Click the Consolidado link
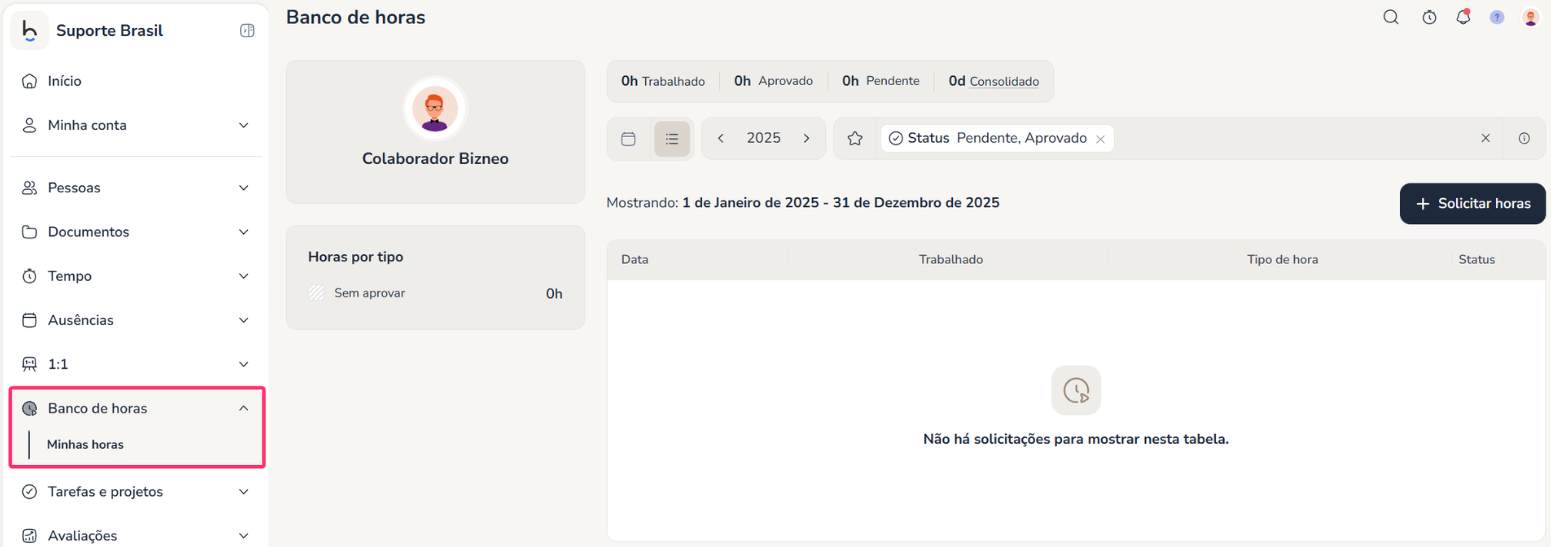The width and height of the screenshot is (1551, 547). point(1004,81)
